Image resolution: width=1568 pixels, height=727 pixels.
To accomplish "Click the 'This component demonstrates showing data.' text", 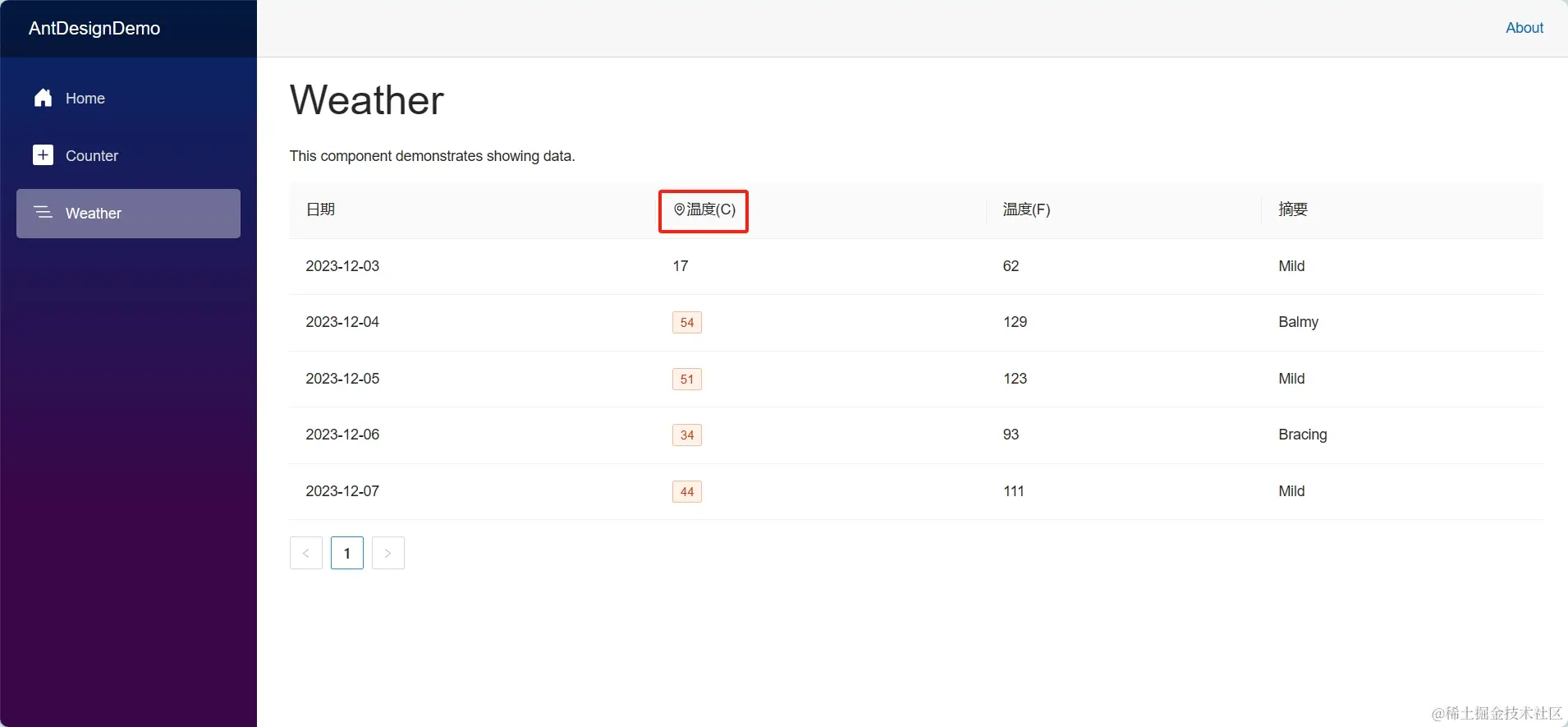I will 432,156.
